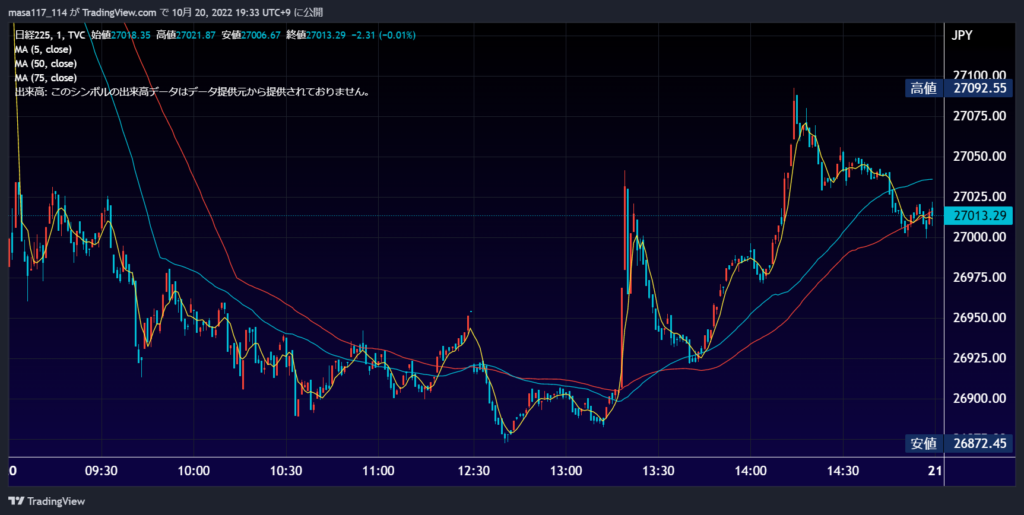The width and height of the screenshot is (1024, 515).
Task: Click the 出来高 volume data notice
Action: click(x=194, y=93)
